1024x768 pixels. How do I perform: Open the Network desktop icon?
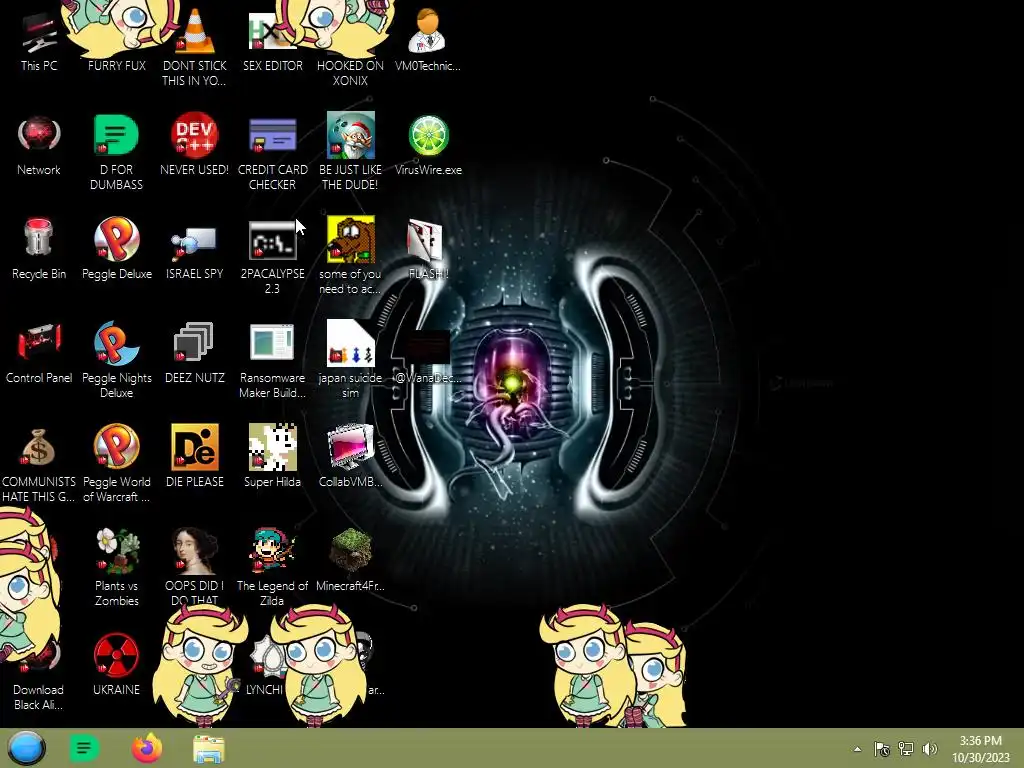(39, 136)
